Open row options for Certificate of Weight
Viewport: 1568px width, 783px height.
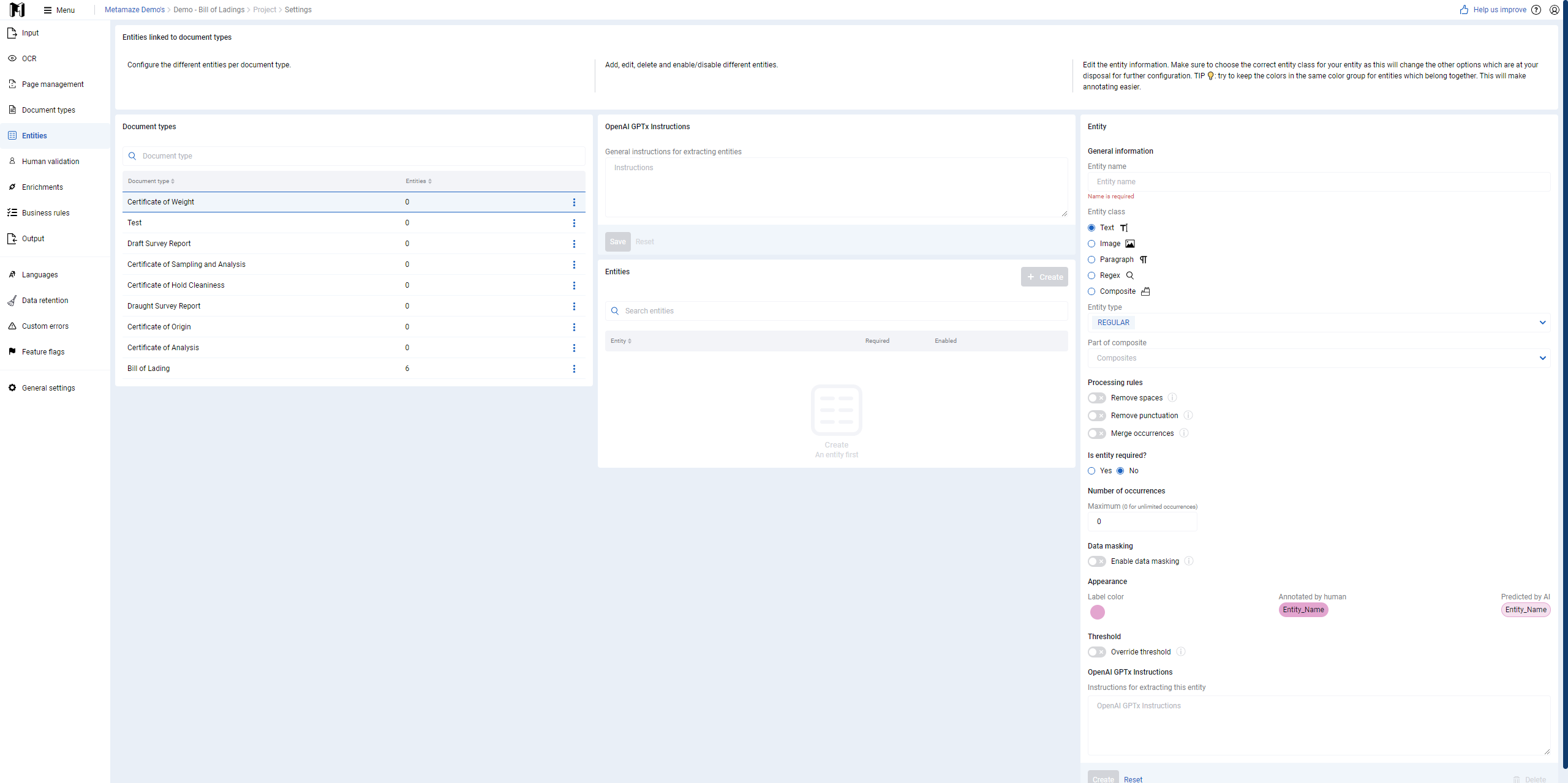574,202
